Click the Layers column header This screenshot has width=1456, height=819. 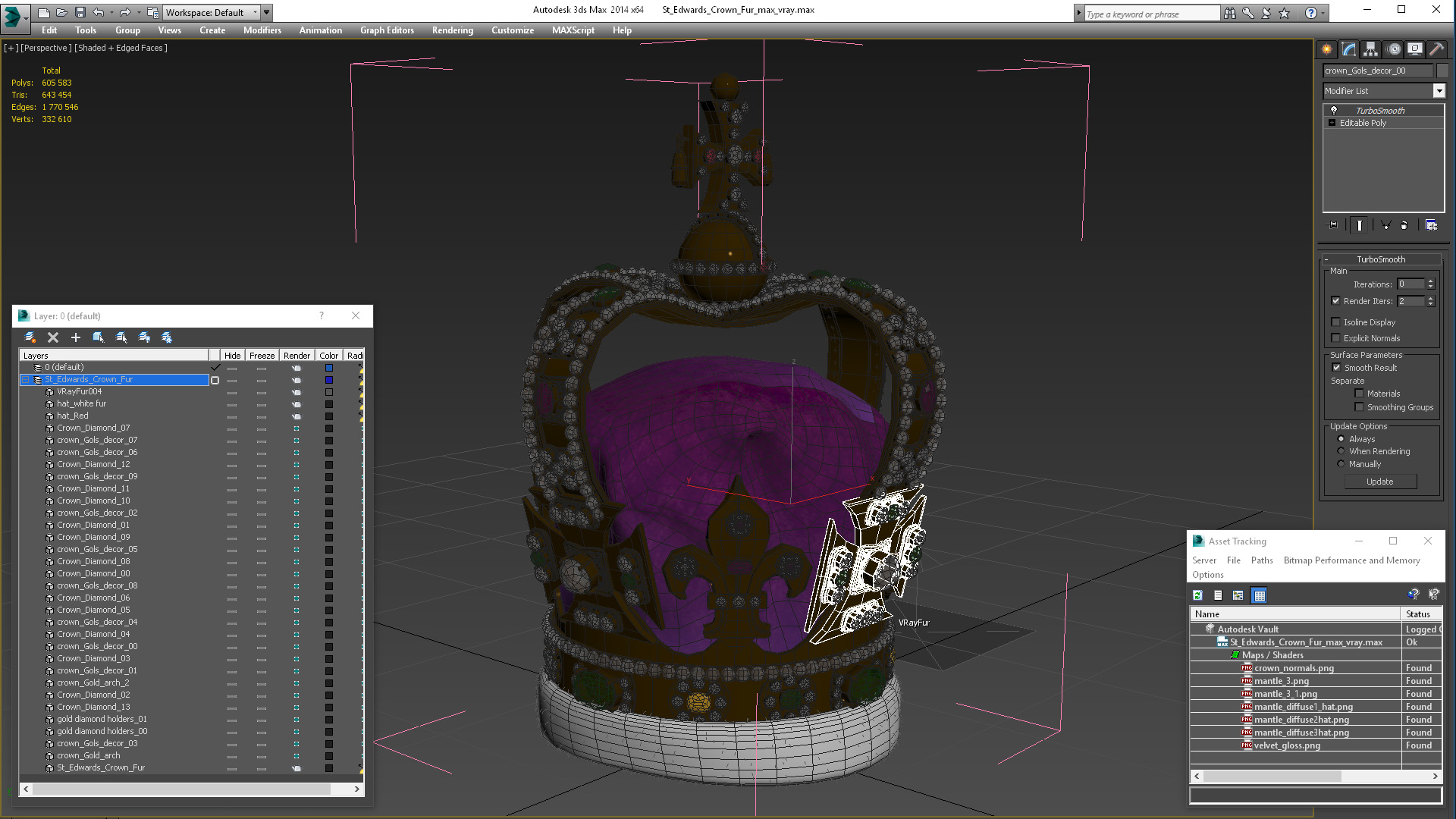click(113, 356)
